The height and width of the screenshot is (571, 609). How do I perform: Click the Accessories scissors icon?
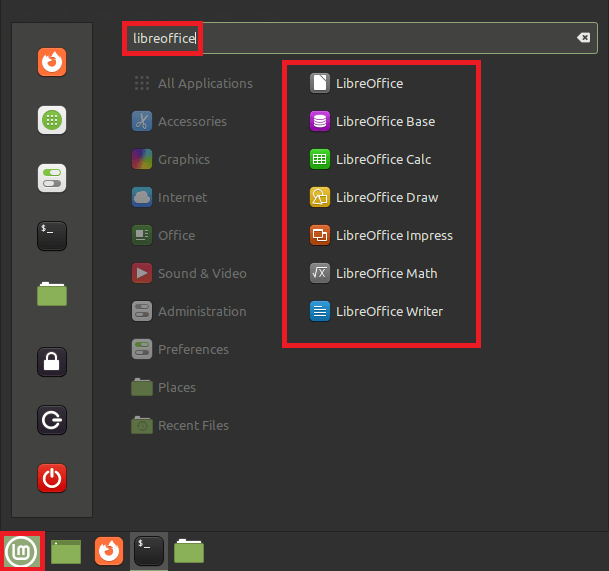pos(142,121)
